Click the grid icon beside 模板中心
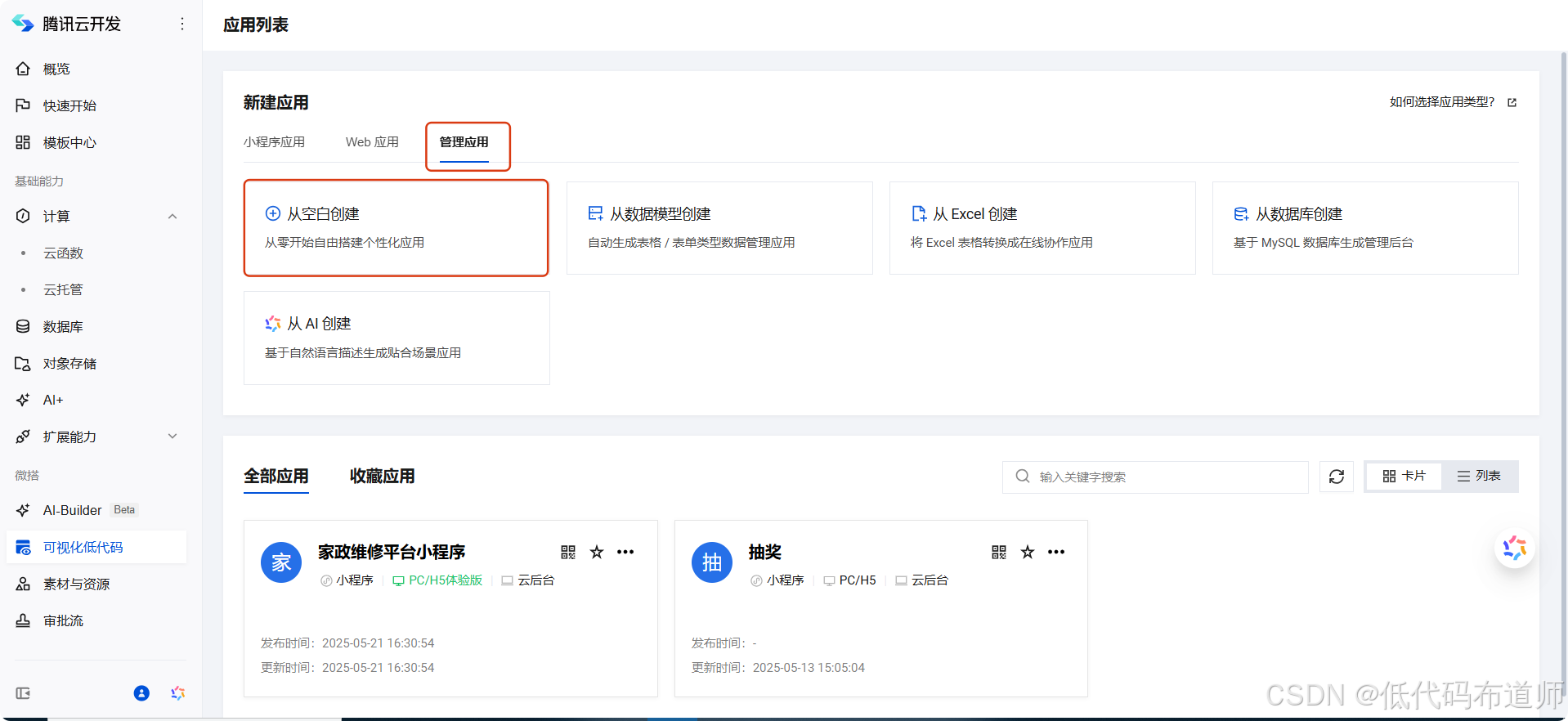This screenshot has height=721, width=1568. (23, 142)
